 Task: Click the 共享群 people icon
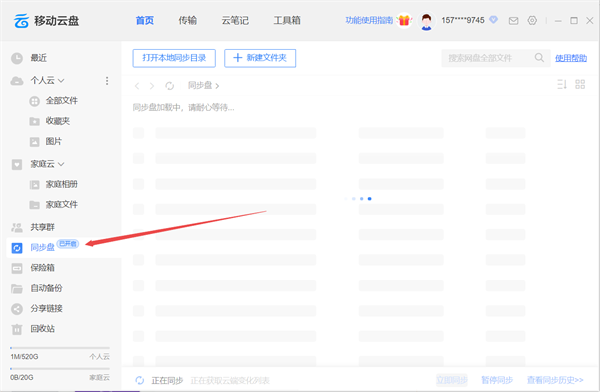point(17,227)
